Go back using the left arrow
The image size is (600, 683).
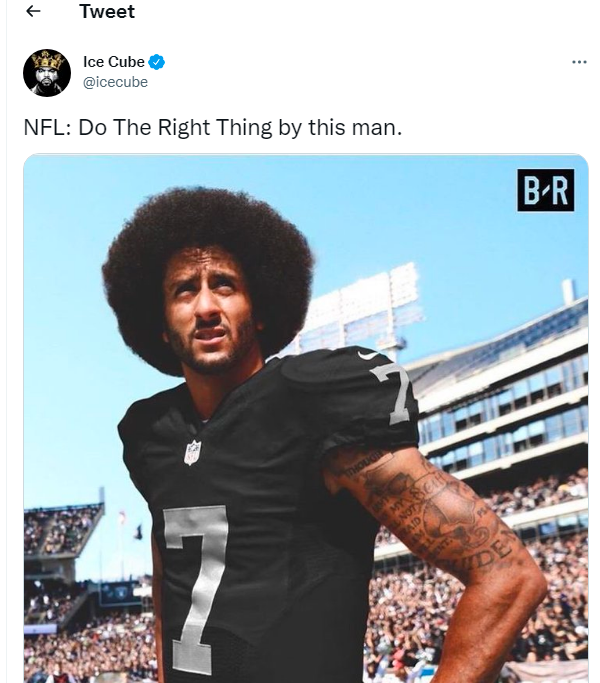33,11
